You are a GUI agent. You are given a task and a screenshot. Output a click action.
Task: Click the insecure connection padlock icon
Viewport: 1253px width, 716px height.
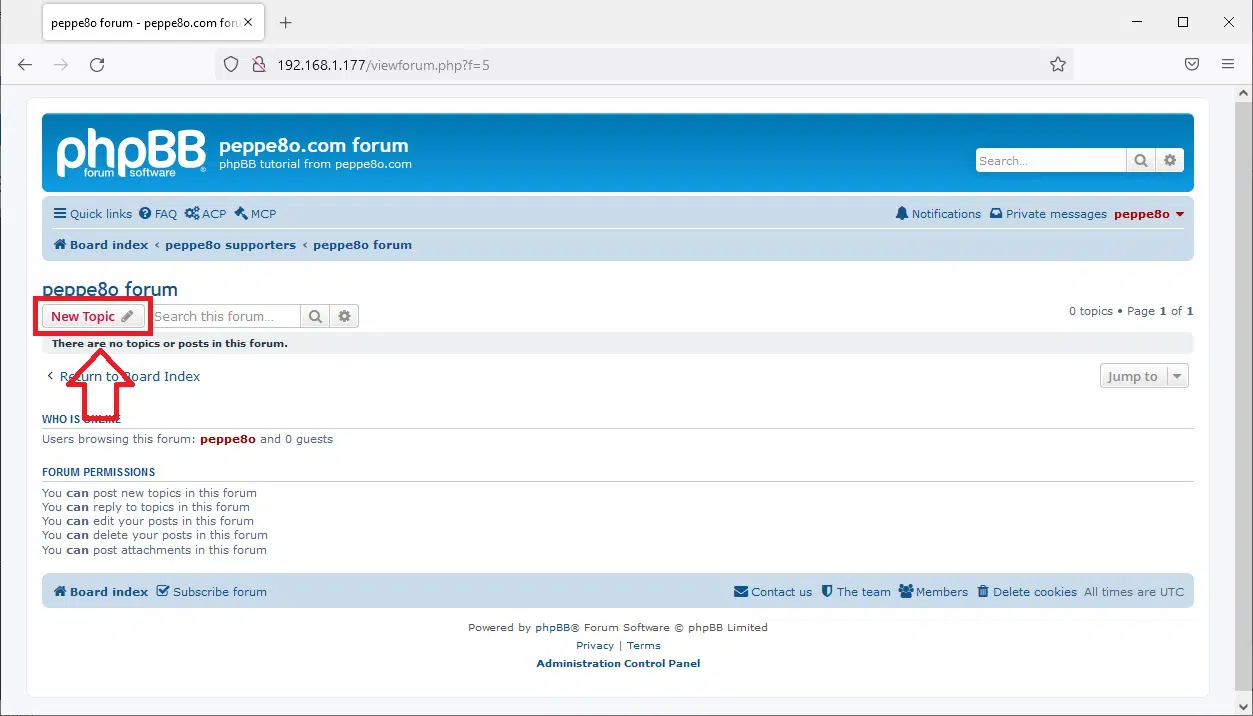(x=258, y=65)
